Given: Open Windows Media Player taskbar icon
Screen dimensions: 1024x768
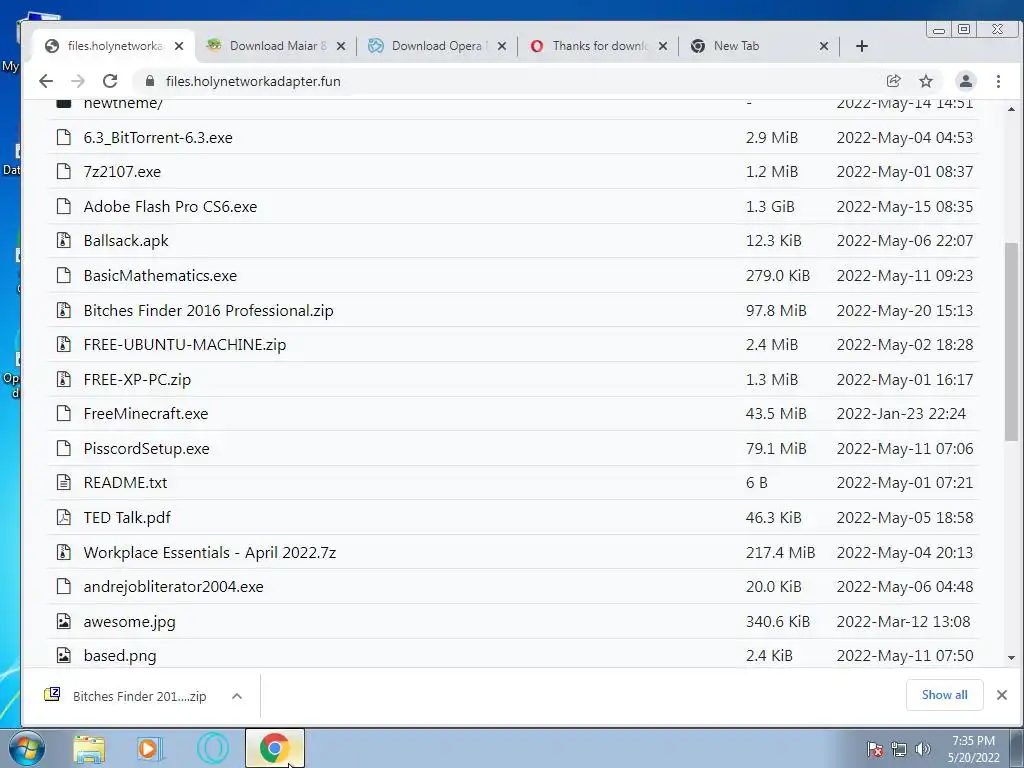Looking at the screenshot, I should tap(150, 749).
